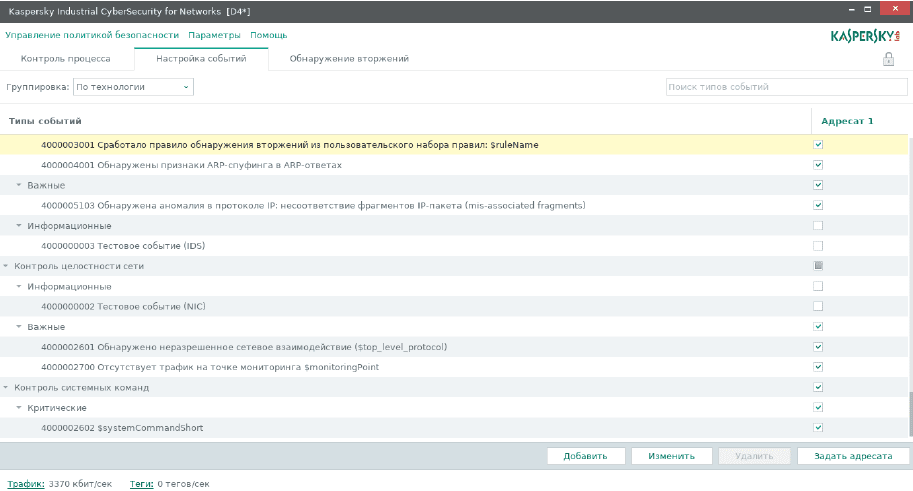
Task: Click the Kaspersky Lab logo
Action: pos(865,36)
